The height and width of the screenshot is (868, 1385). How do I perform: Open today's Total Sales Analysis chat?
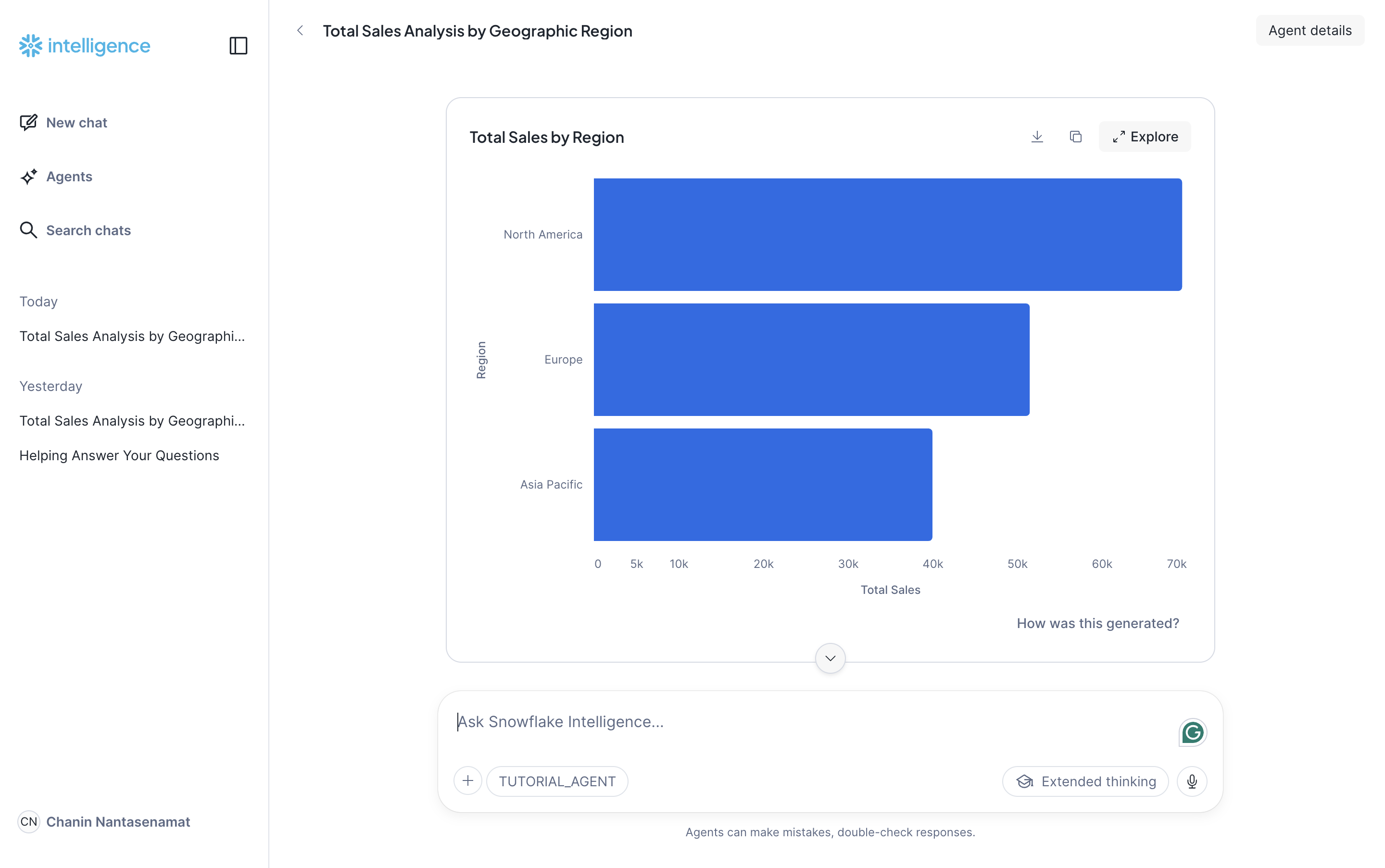pos(132,337)
